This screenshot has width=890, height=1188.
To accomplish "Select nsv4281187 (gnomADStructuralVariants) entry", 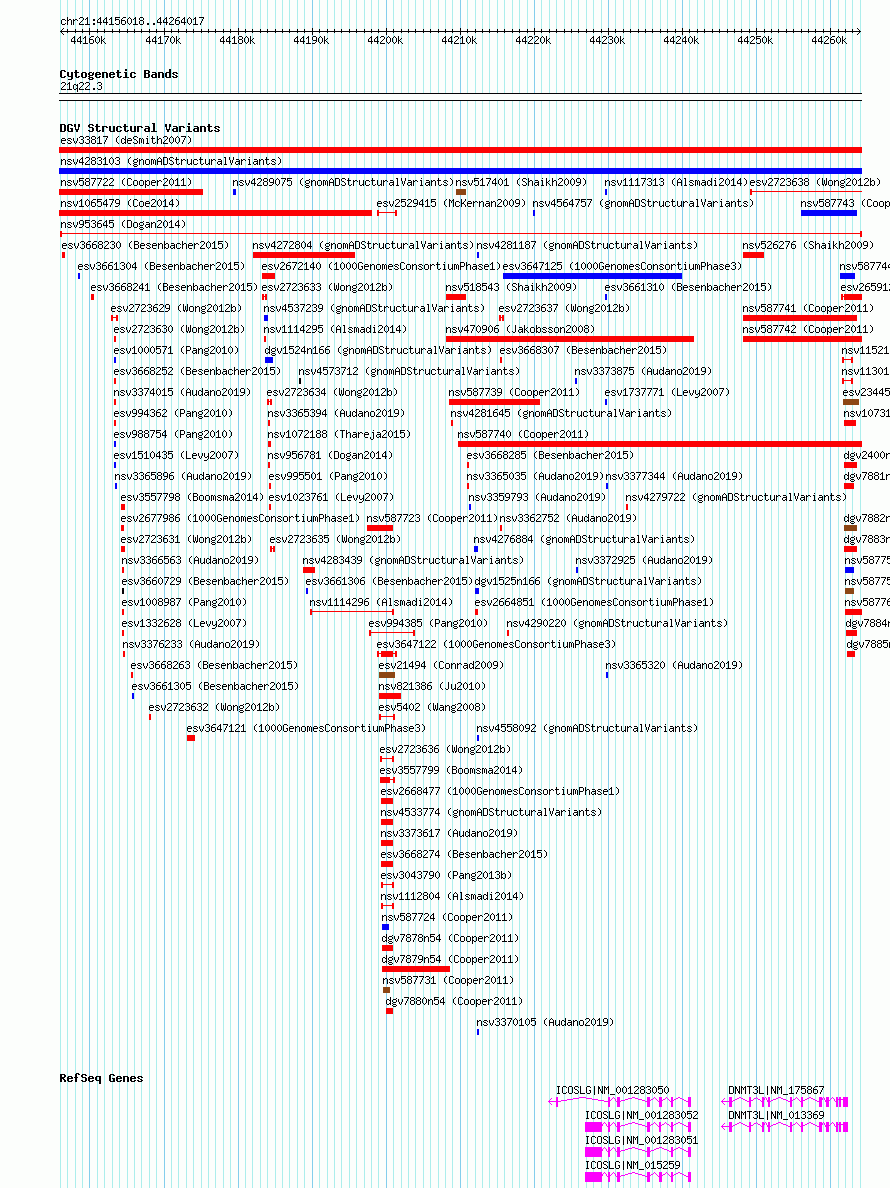I will (587, 245).
